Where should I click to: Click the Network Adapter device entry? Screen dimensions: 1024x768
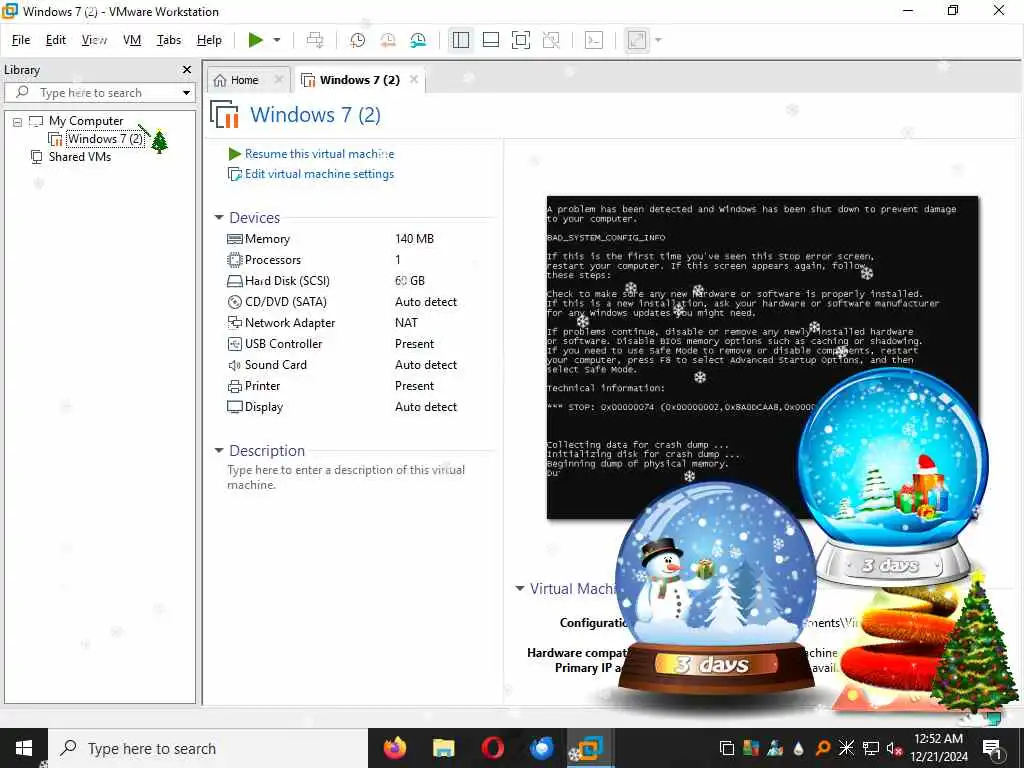(x=289, y=323)
